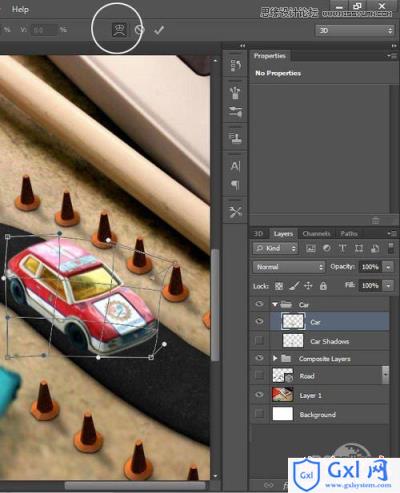Open the Character panel icon
The image size is (400, 493).
[x=235, y=166]
